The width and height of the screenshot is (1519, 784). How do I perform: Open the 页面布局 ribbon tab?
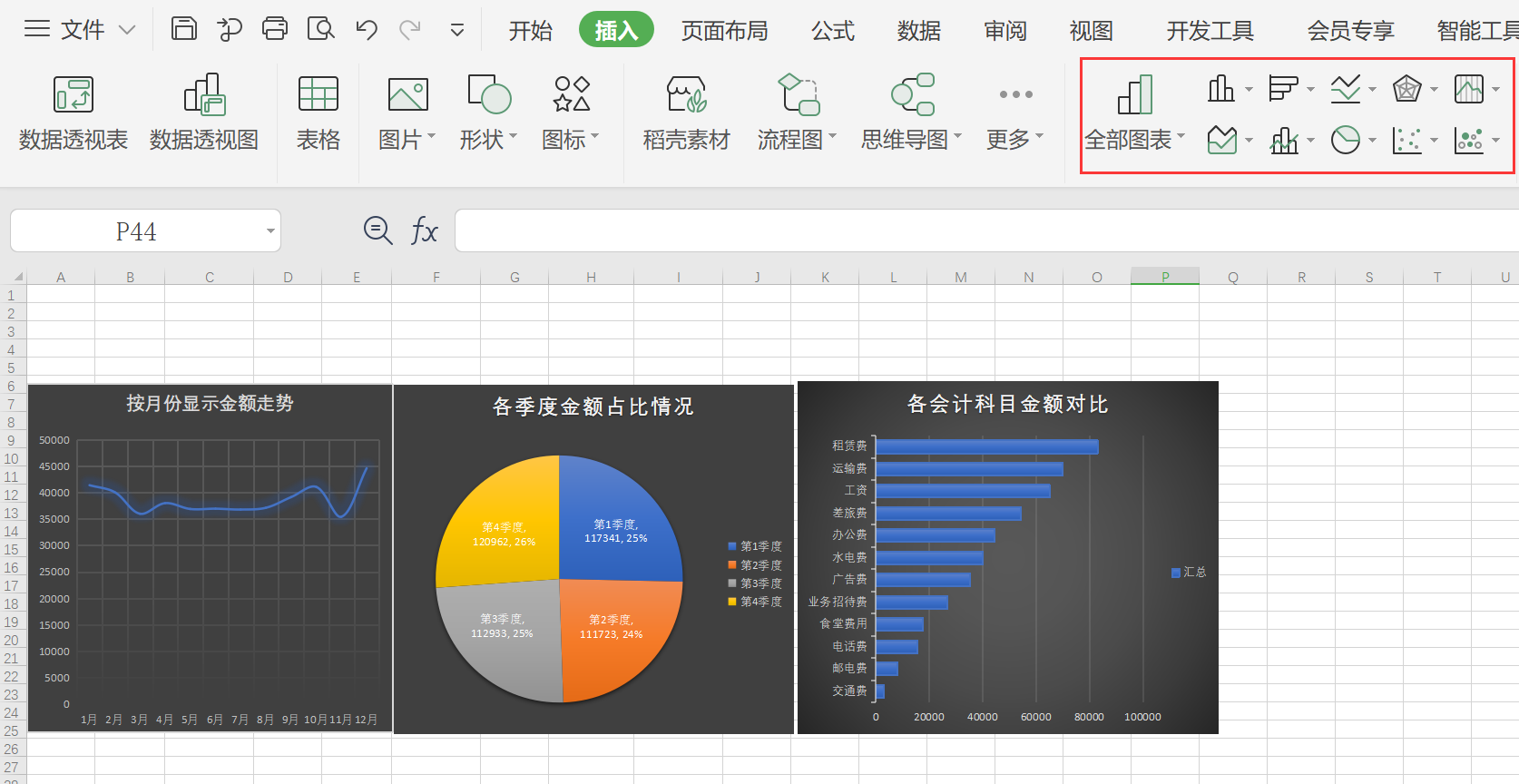pos(724,31)
